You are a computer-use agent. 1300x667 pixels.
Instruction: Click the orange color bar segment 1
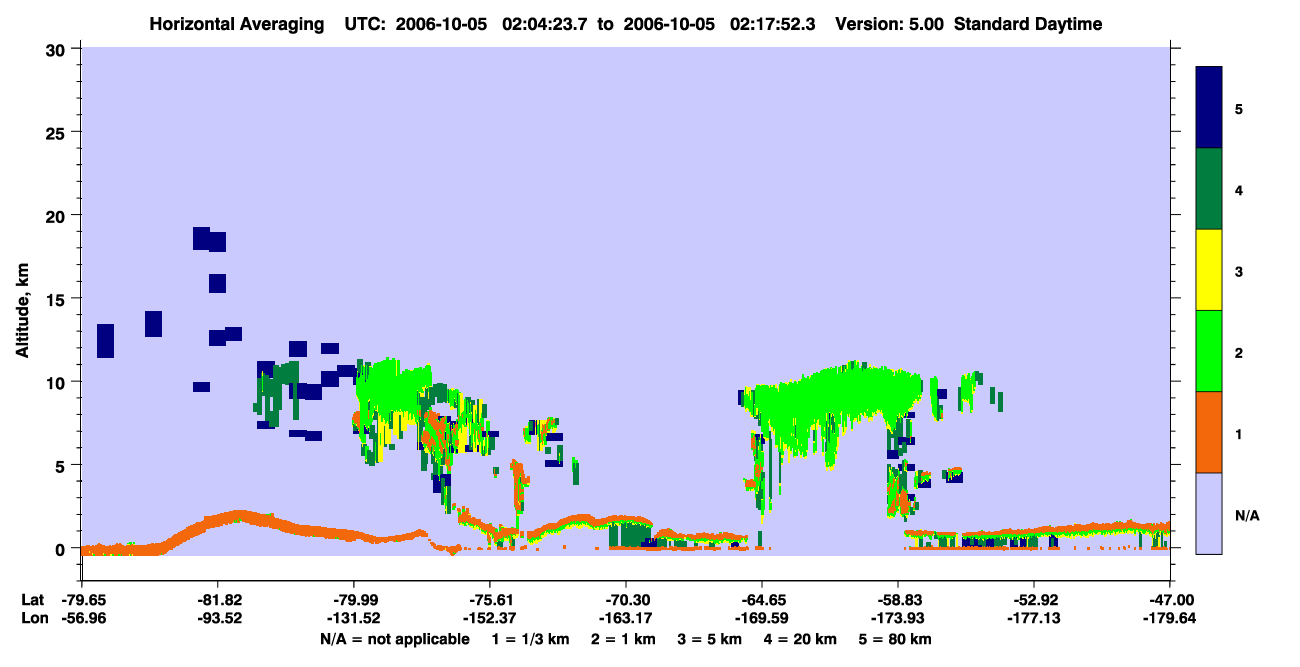[x=1209, y=432]
